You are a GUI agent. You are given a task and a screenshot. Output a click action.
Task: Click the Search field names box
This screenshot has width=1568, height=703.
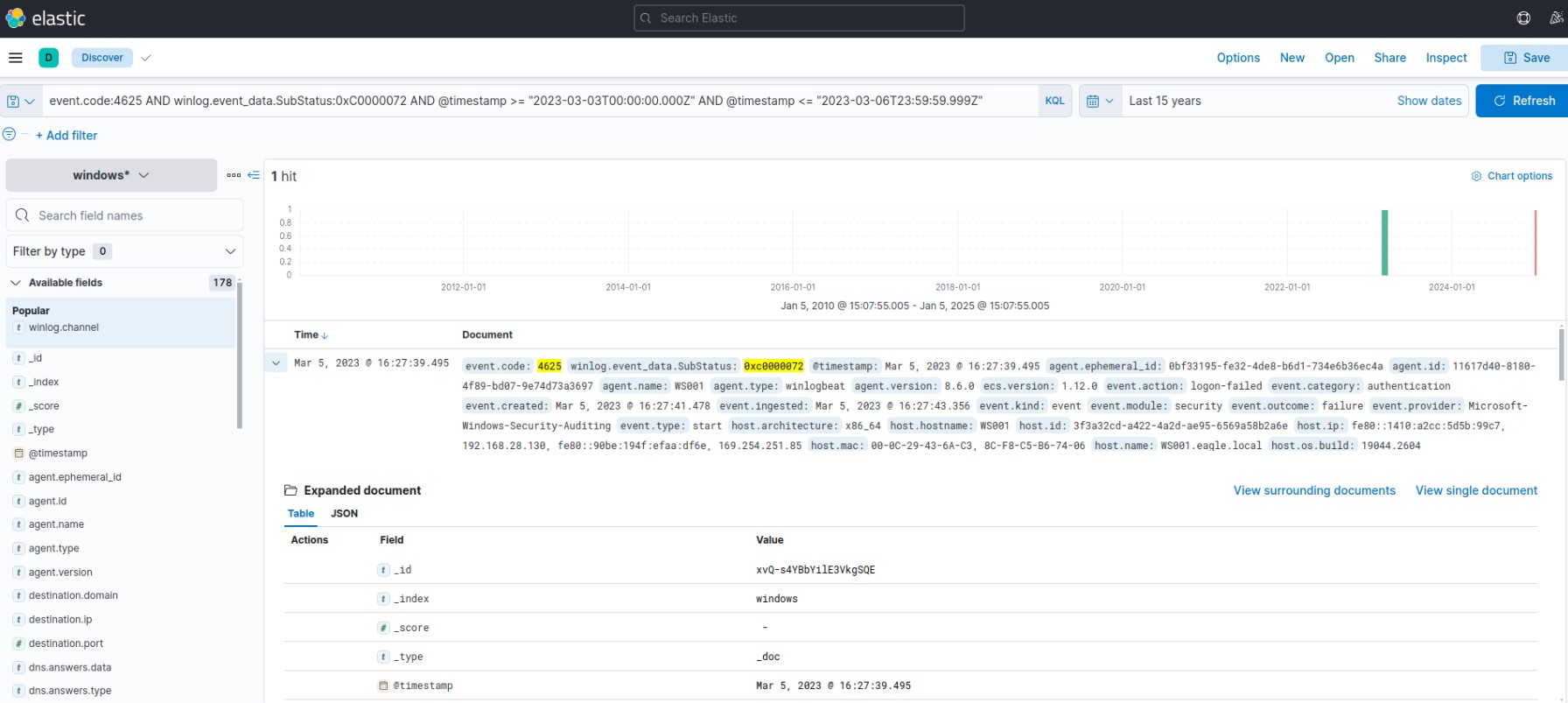(124, 215)
